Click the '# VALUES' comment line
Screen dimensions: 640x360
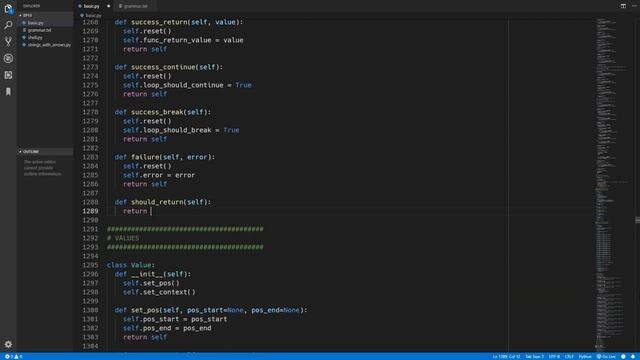pos(122,238)
